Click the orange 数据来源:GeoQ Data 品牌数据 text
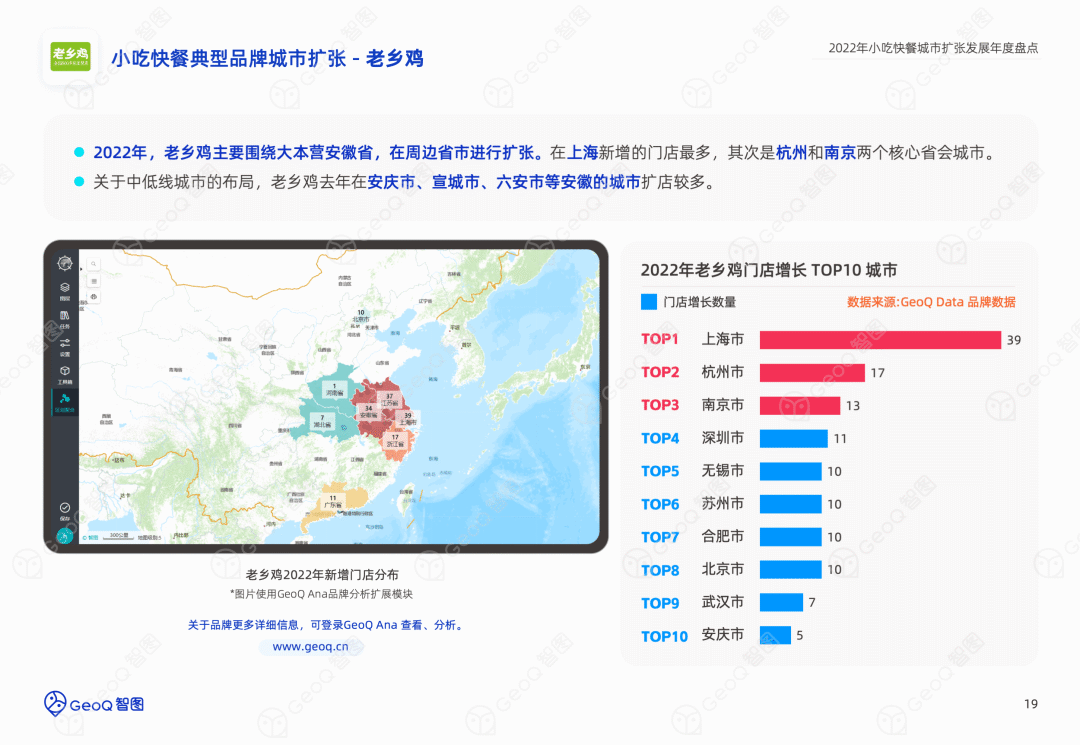The height and width of the screenshot is (745, 1080). [x=931, y=302]
